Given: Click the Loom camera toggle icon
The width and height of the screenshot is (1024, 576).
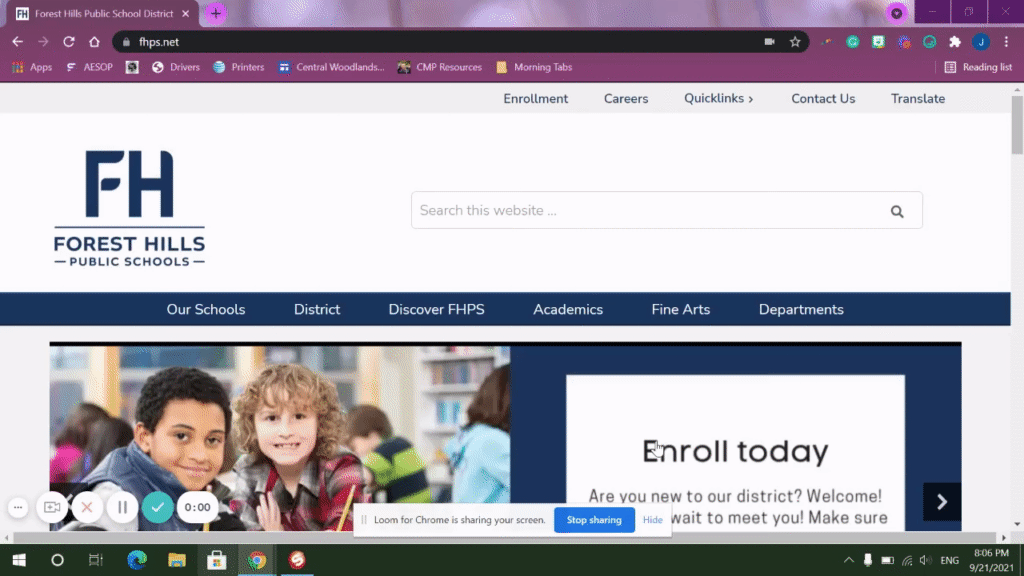Looking at the screenshot, I should pyautogui.click(x=52, y=507).
